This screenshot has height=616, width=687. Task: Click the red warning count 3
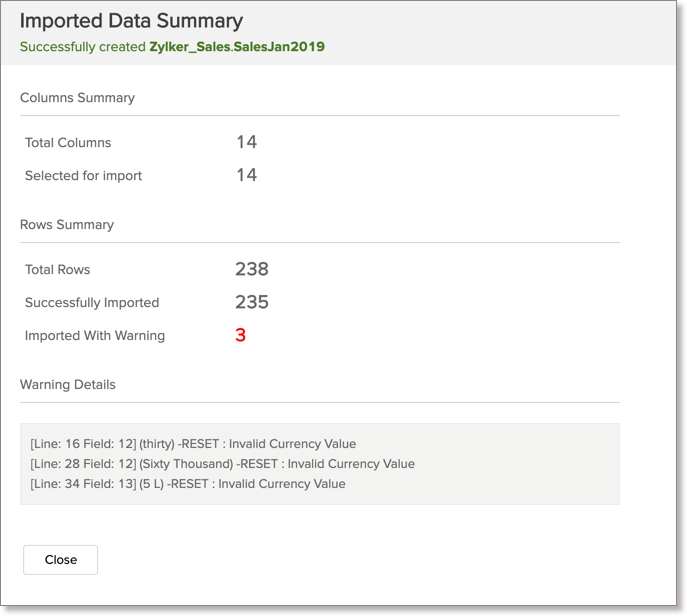[240, 335]
